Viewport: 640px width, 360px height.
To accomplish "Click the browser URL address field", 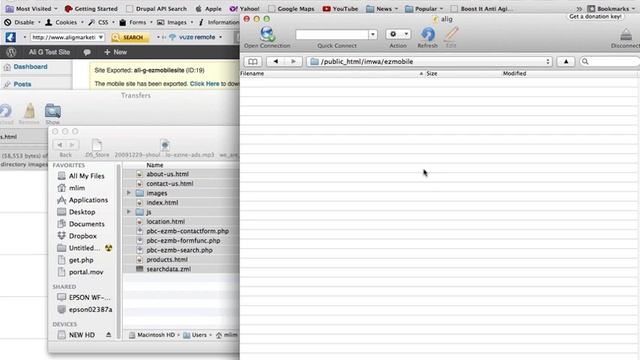I will tap(67, 37).
